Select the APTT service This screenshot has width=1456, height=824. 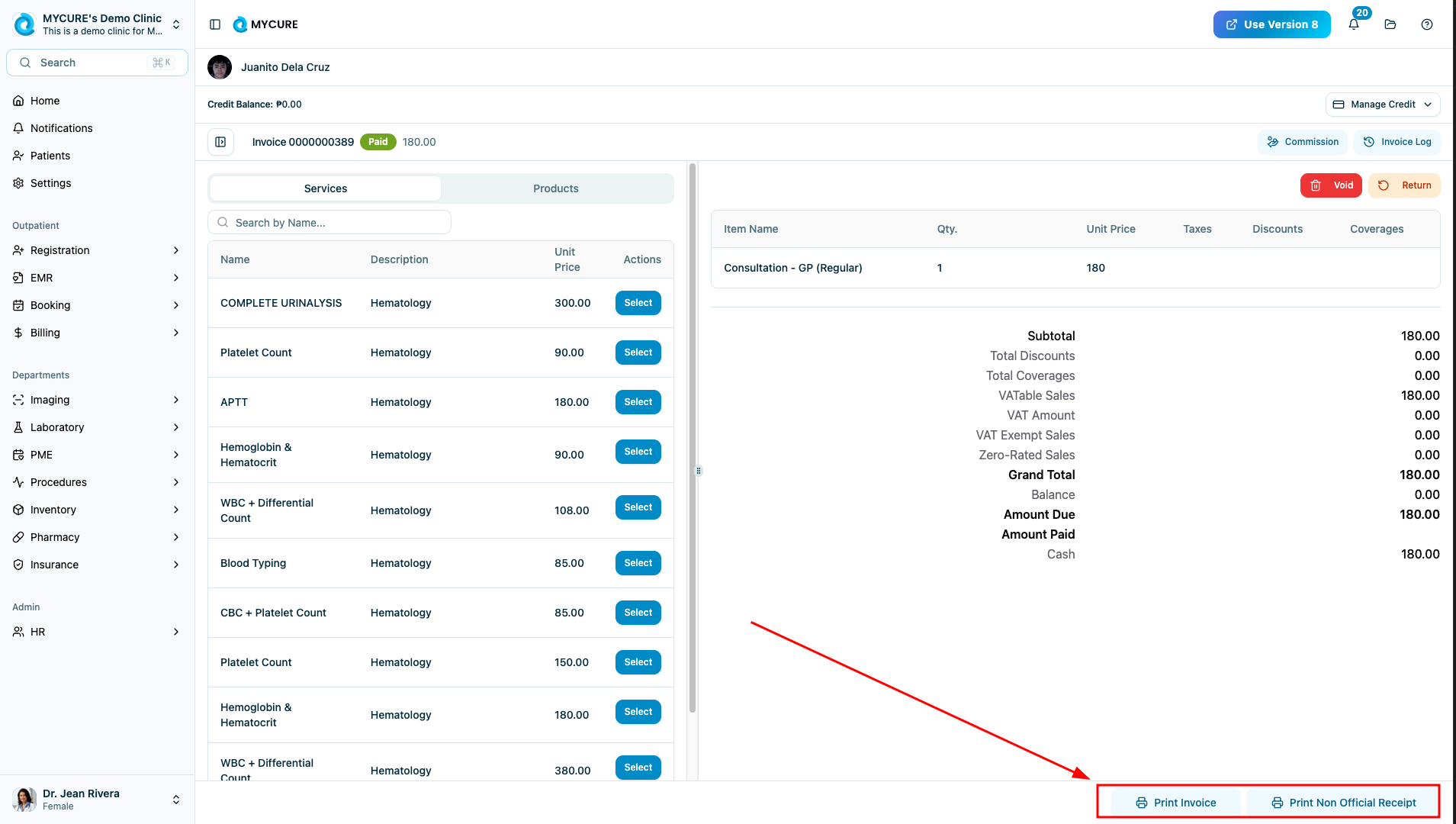point(638,402)
